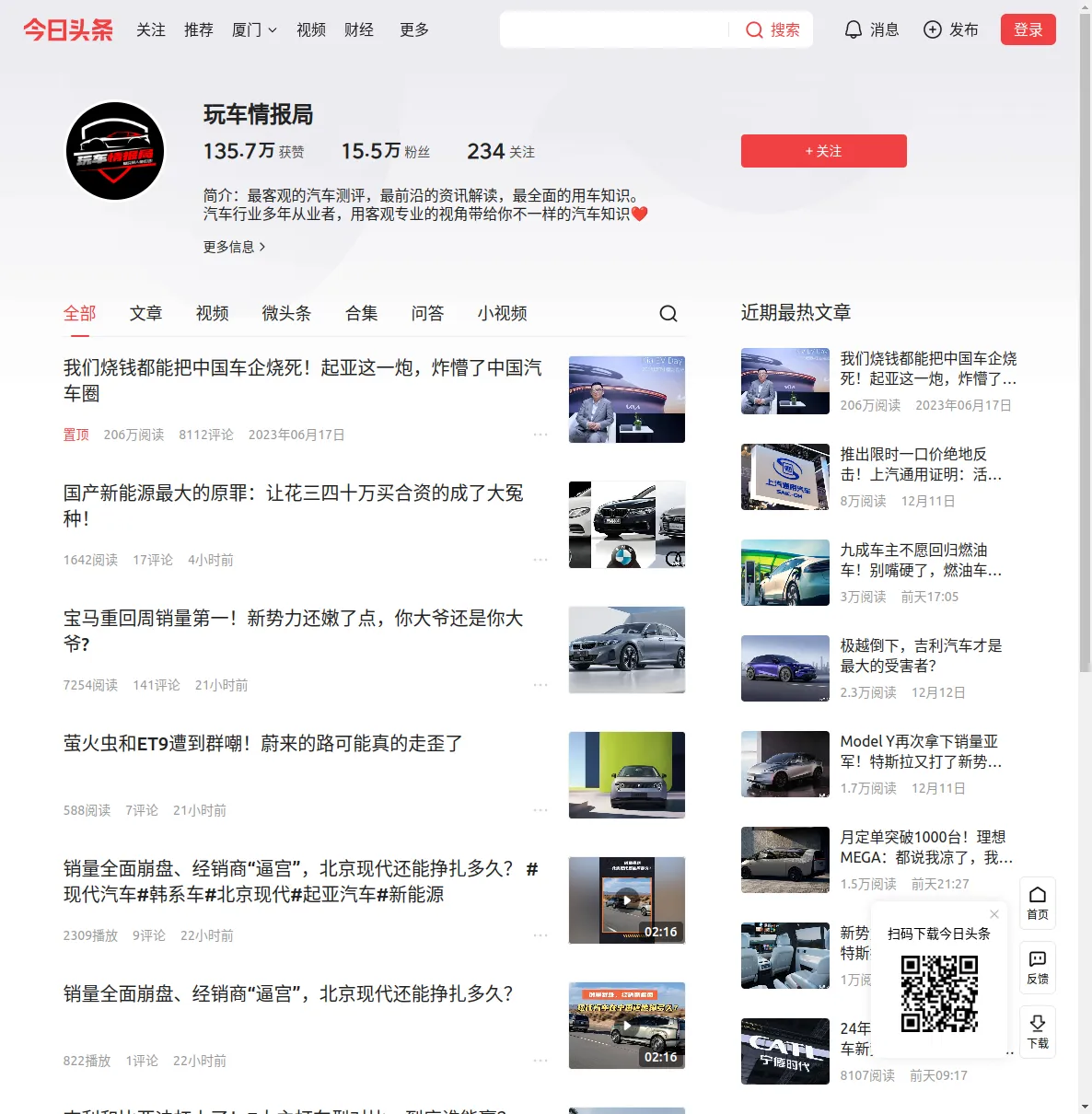Viewport: 1092px width, 1114px height.
Task: Click the 发布 plus icon
Action: point(933,29)
